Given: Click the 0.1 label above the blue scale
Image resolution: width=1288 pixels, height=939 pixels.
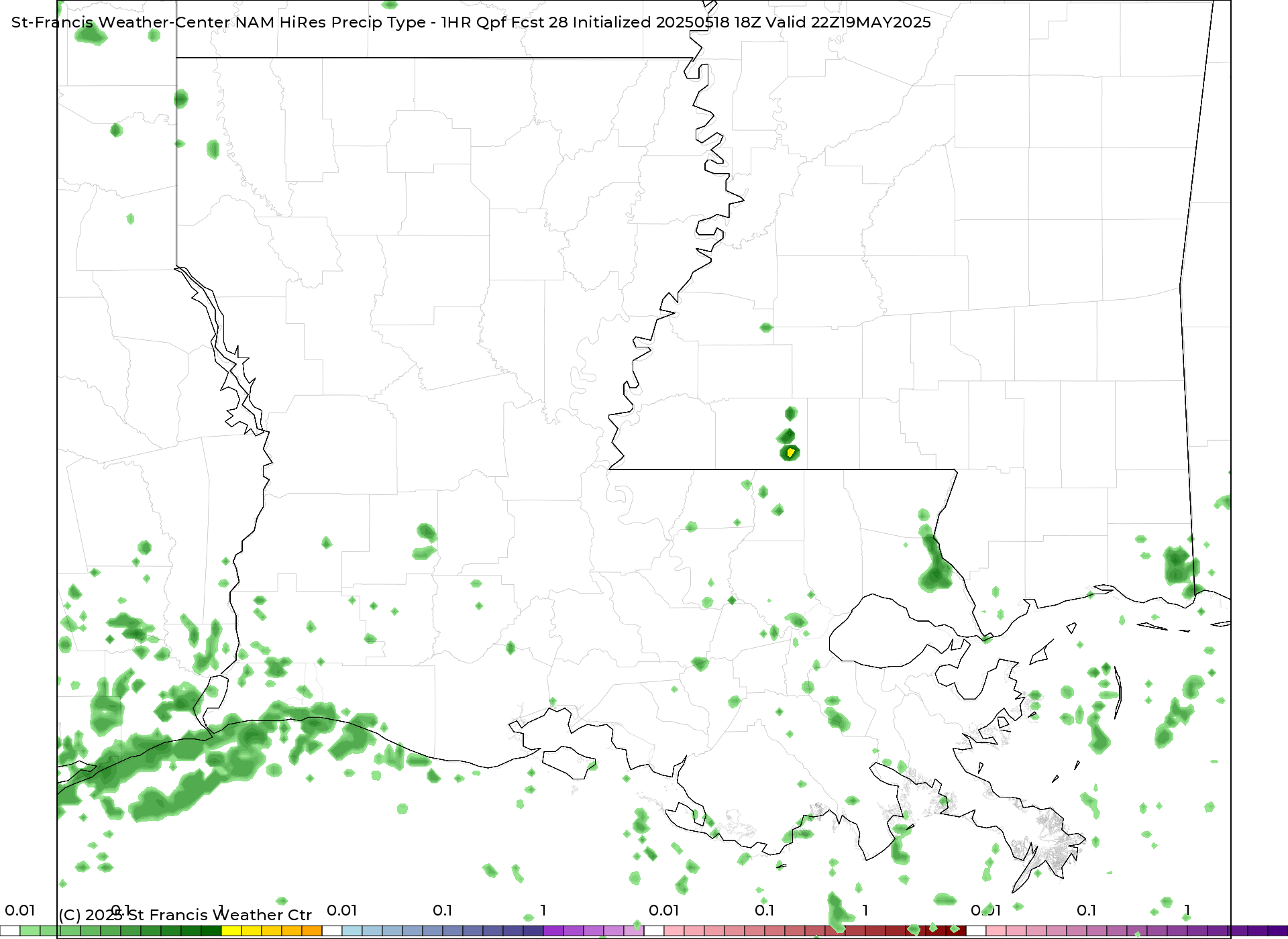Looking at the screenshot, I should click(x=443, y=910).
